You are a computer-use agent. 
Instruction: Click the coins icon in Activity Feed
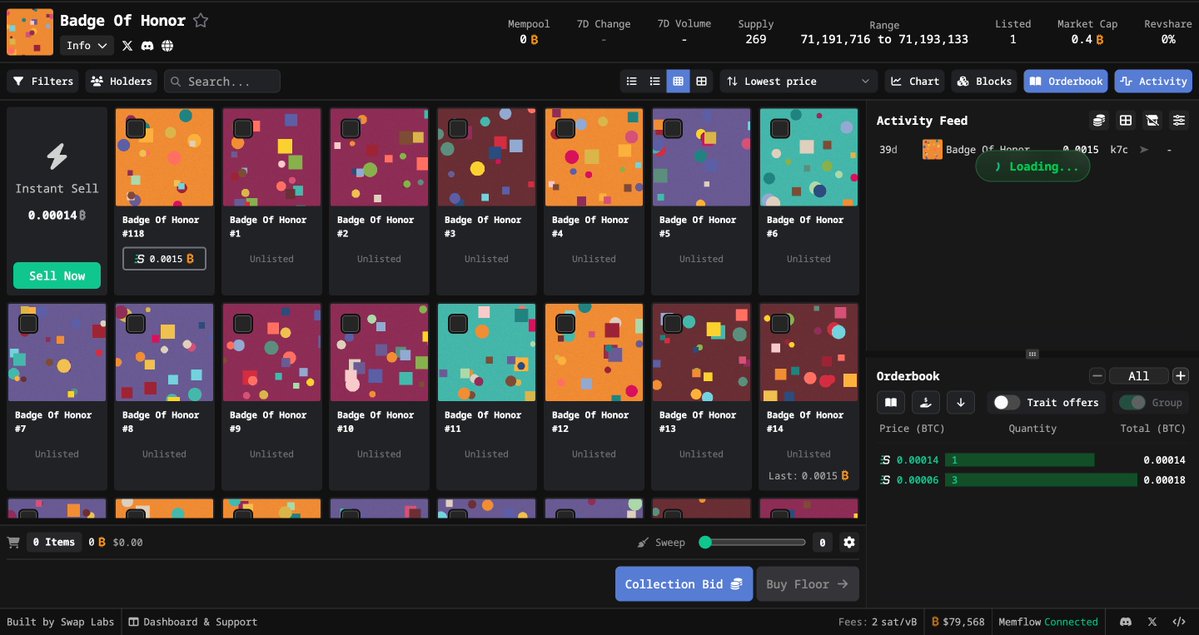point(1099,120)
